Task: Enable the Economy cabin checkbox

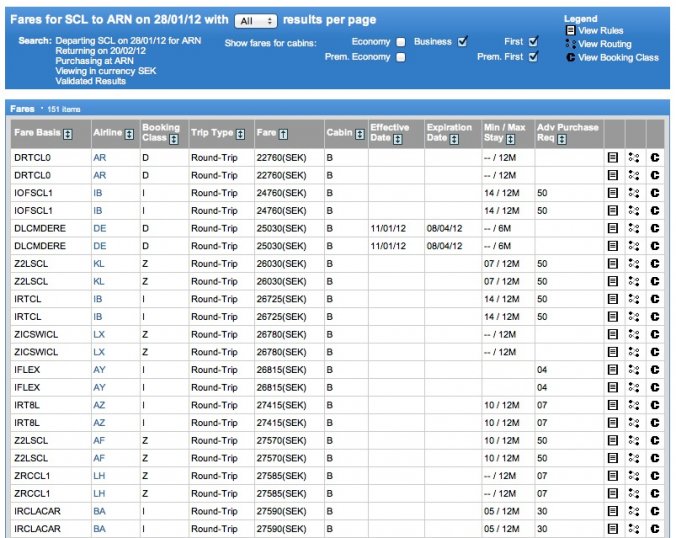Action: coord(401,42)
